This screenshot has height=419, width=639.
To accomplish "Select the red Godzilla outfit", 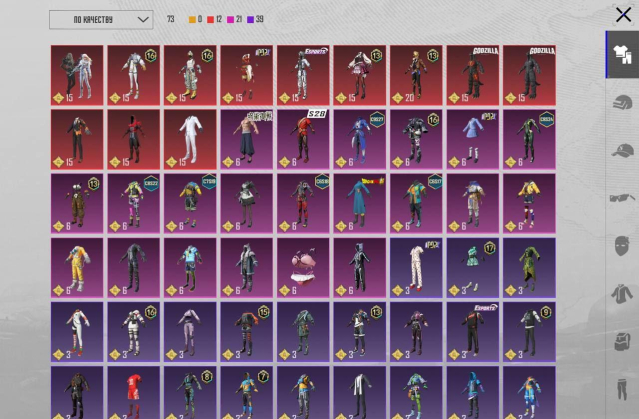I will pyautogui.click(x=473, y=75).
